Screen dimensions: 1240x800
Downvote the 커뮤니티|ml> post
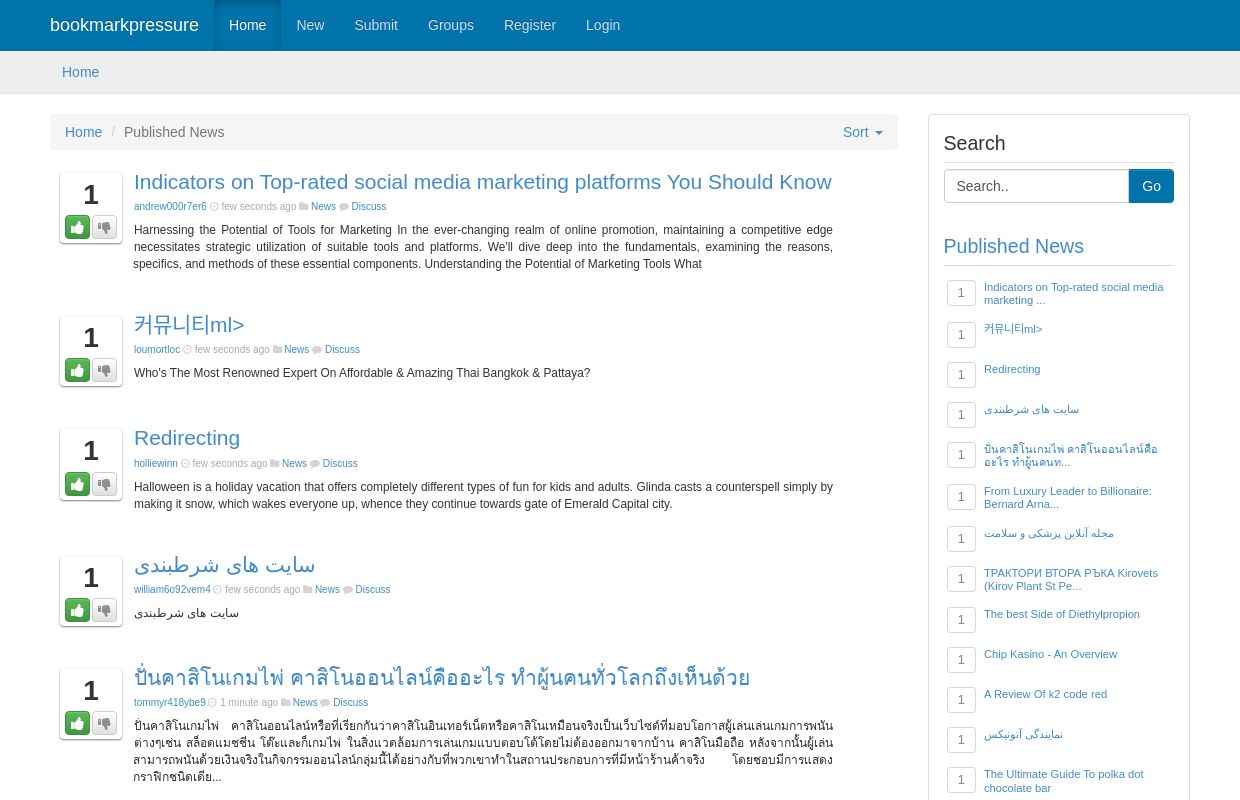click(104, 370)
